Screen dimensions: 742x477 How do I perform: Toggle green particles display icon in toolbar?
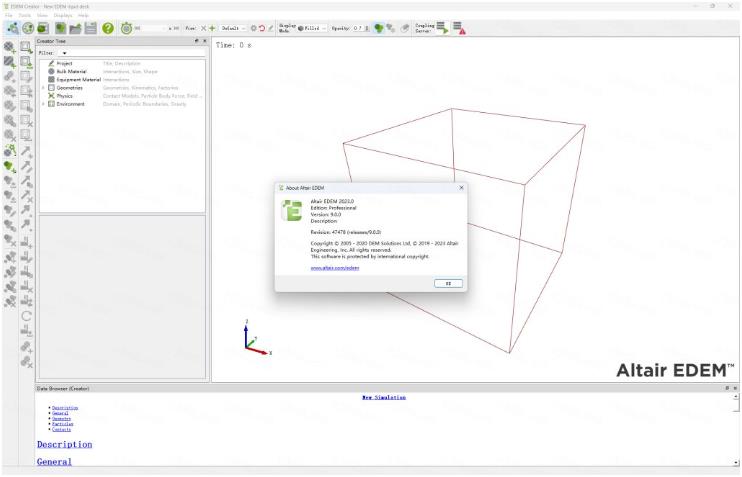click(379, 28)
